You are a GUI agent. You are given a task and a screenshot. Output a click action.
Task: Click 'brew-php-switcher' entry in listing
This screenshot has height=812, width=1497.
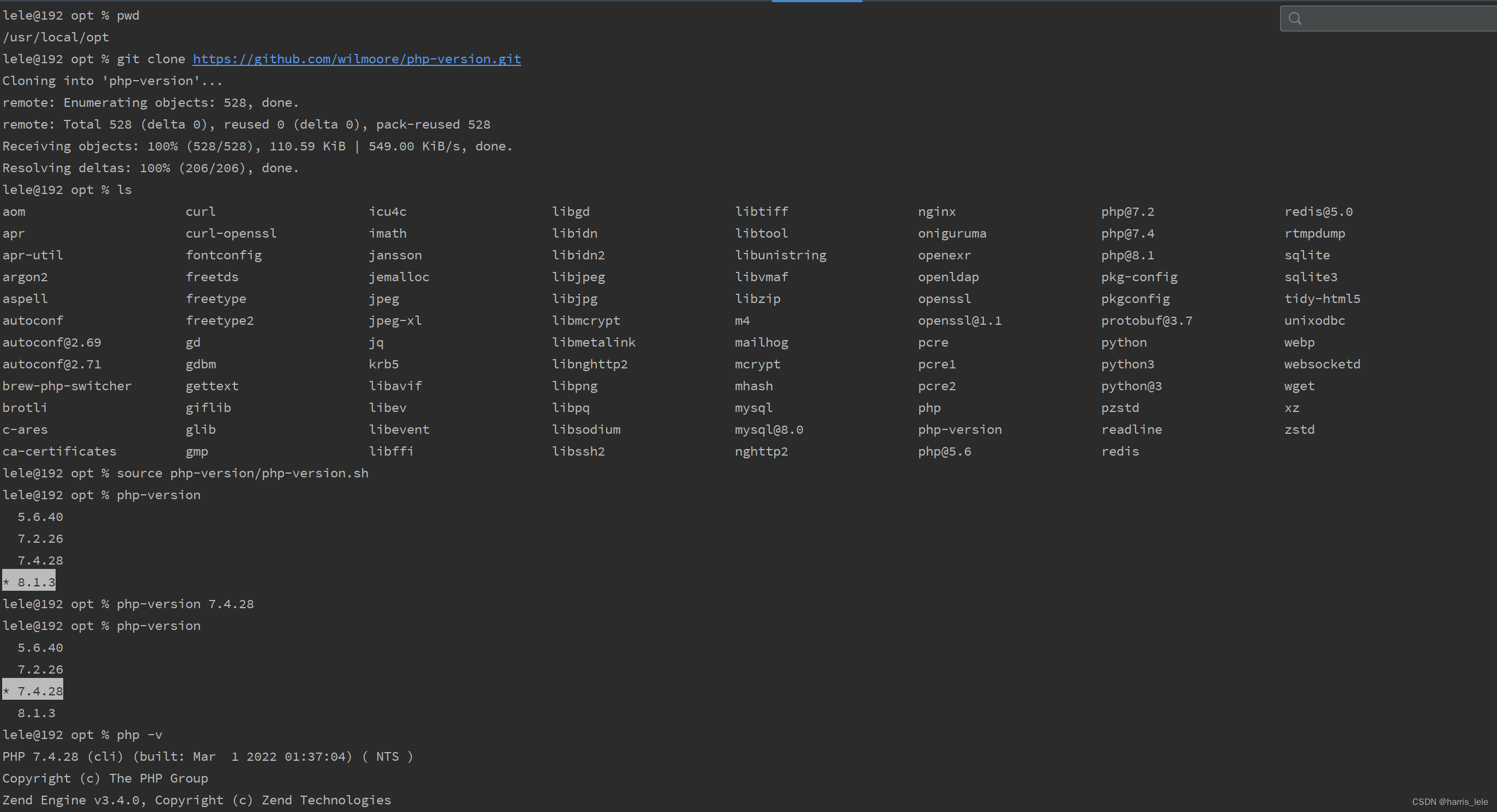[67, 386]
